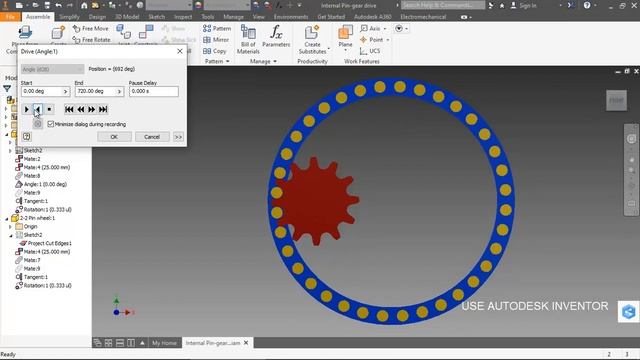Click the Pattern component tool
Screen dimensions: 640x360
point(217,29)
